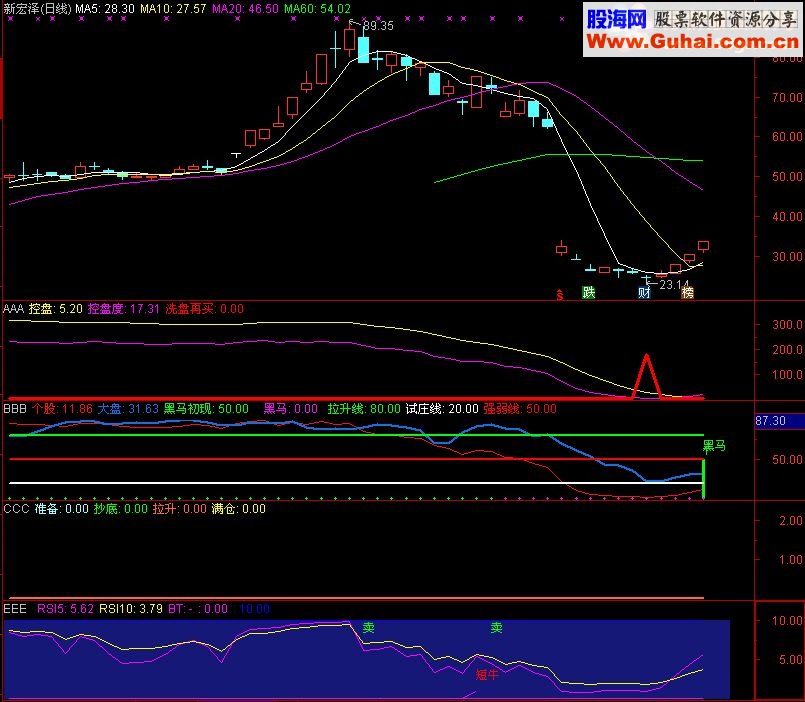
Task: Select the AAA indicator name
Action: point(14,309)
